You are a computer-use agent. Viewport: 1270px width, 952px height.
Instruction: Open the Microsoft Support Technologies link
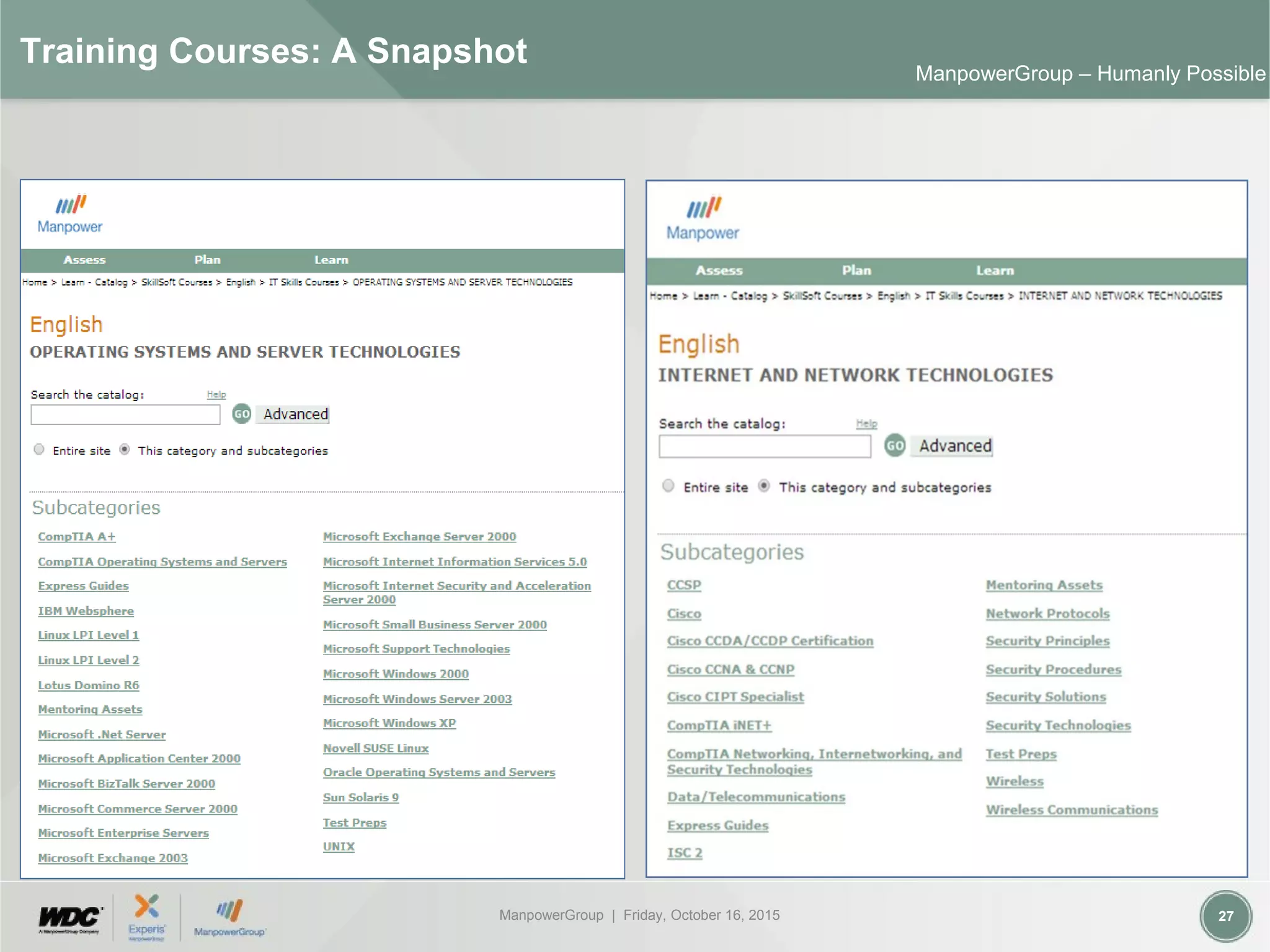(417, 649)
